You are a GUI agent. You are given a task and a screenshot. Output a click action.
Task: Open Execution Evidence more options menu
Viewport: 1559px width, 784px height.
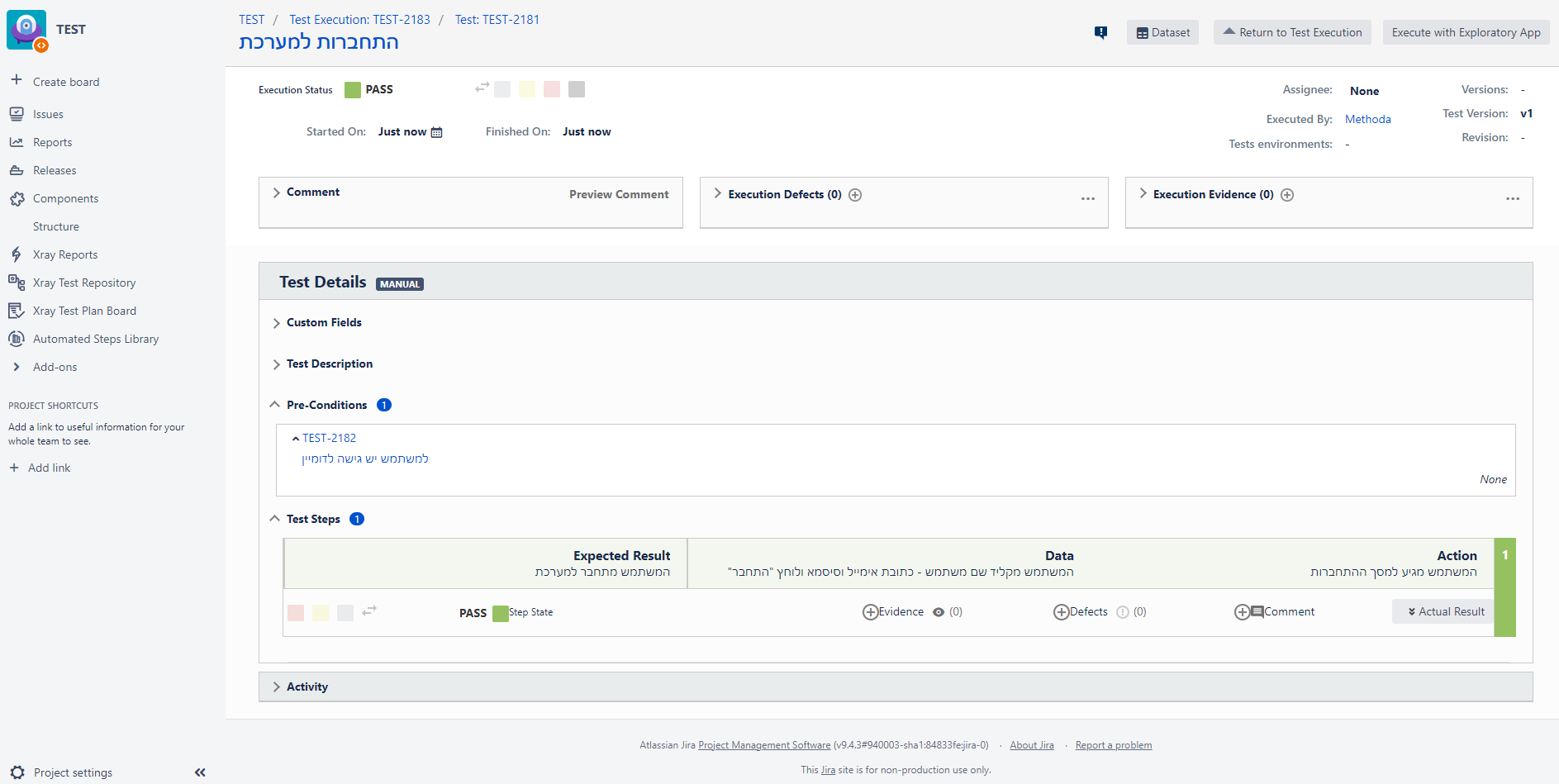tap(1513, 198)
